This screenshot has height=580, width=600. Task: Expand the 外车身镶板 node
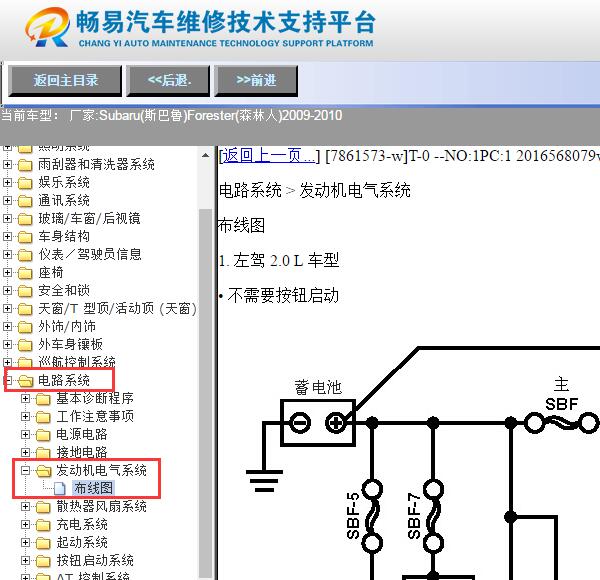(x=7, y=344)
